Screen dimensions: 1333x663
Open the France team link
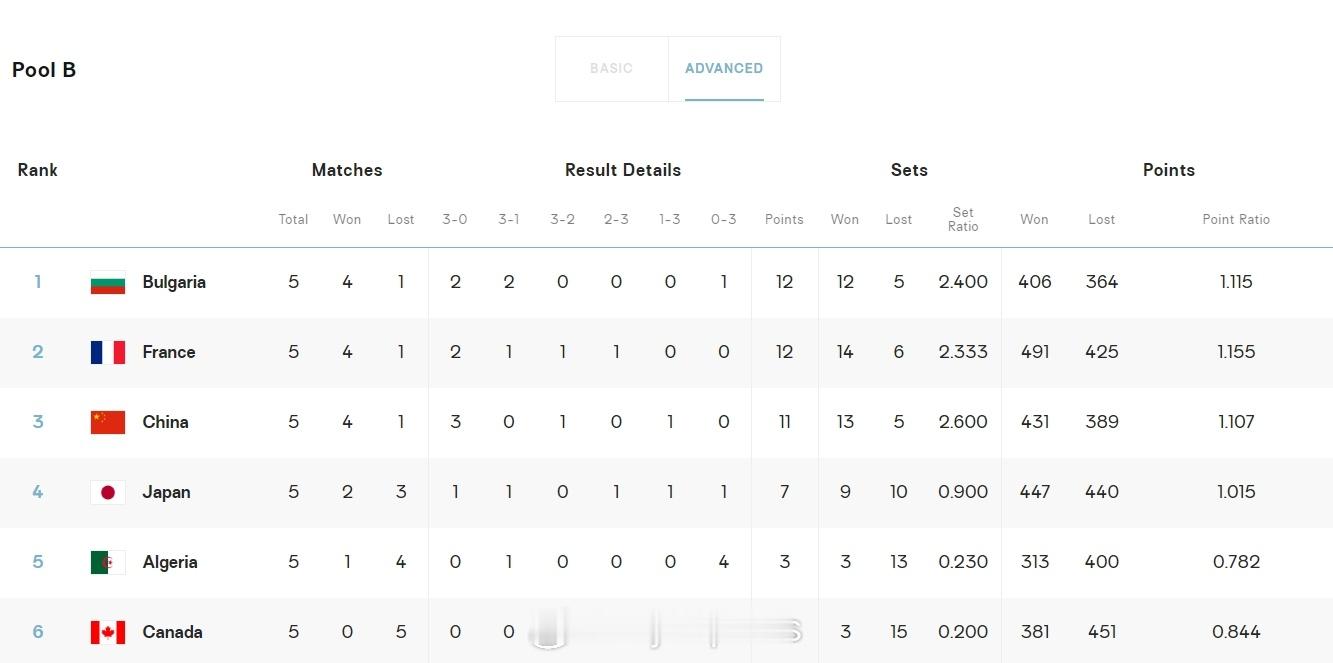169,352
